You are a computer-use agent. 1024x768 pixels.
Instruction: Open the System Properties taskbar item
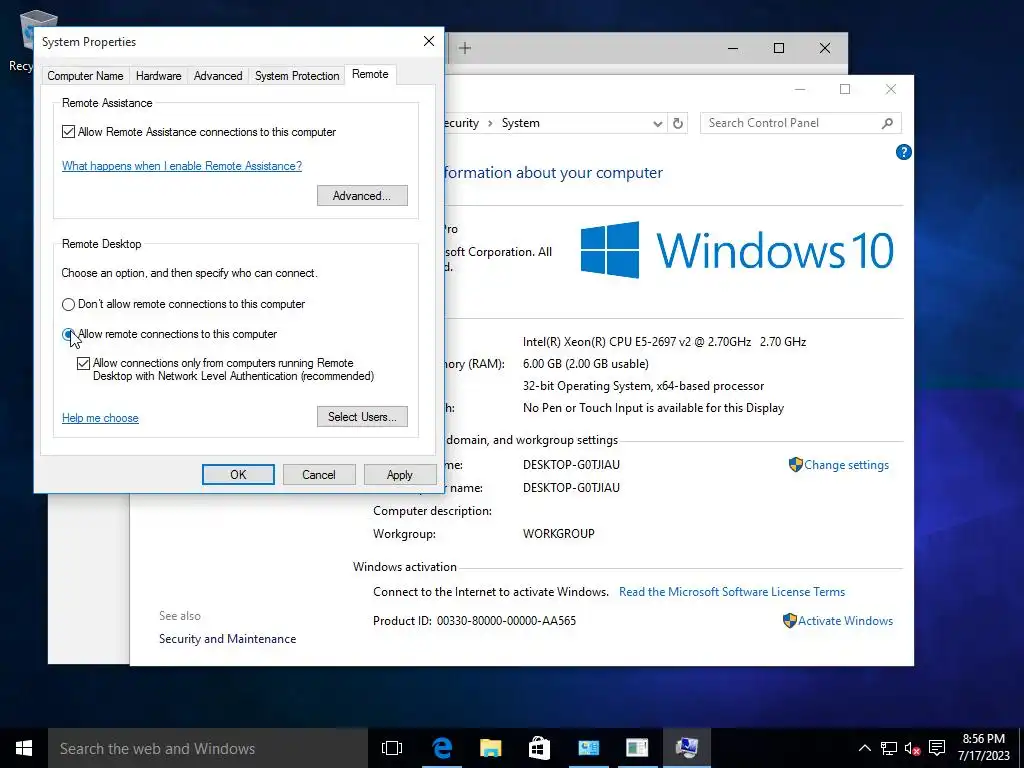pyautogui.click(x=686, y=748)
